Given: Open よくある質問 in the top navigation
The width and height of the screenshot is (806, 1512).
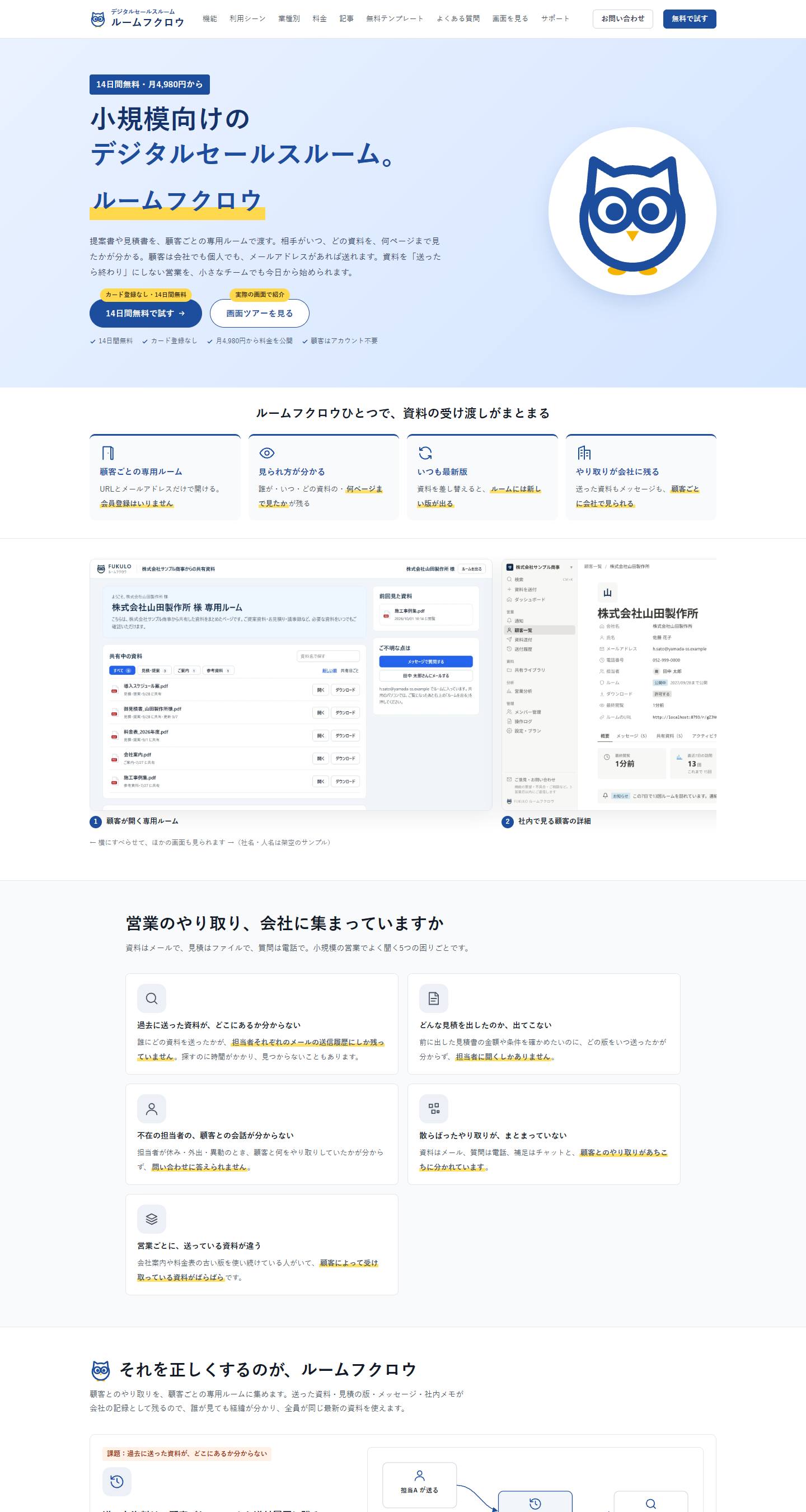Looking at the screenshot, I should (x=458, y=19).
